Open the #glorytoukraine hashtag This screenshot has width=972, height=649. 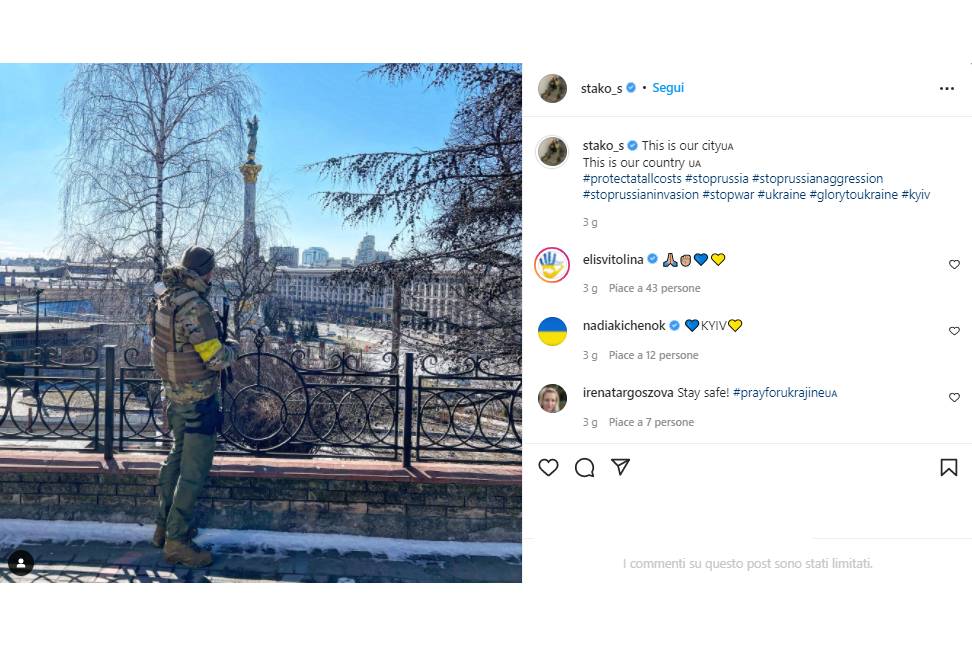pyautogui.click(x=853, y=195)
